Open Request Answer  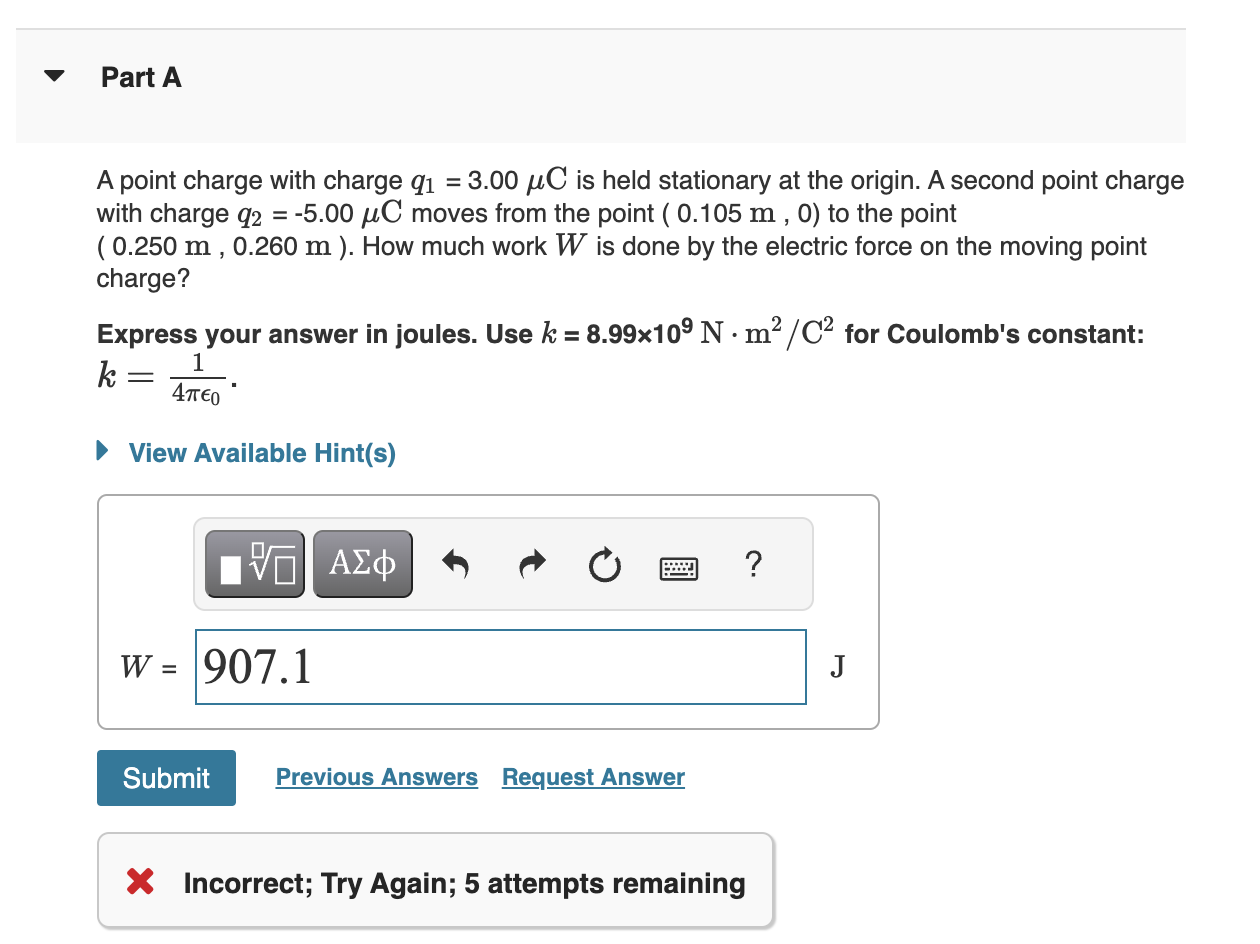[592, 777]
